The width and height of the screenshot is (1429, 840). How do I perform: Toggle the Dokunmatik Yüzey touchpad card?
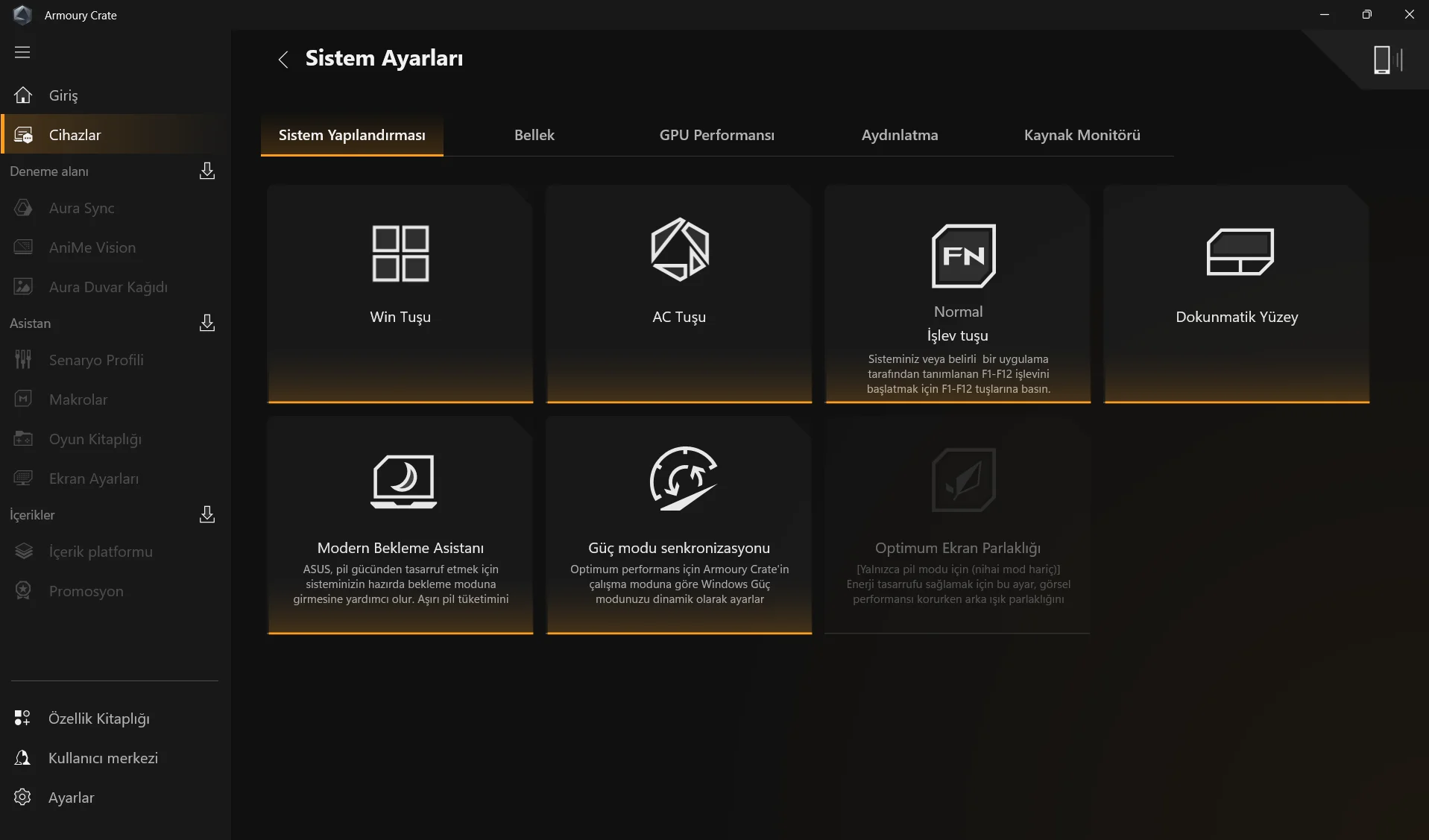tap(1237, 294)
